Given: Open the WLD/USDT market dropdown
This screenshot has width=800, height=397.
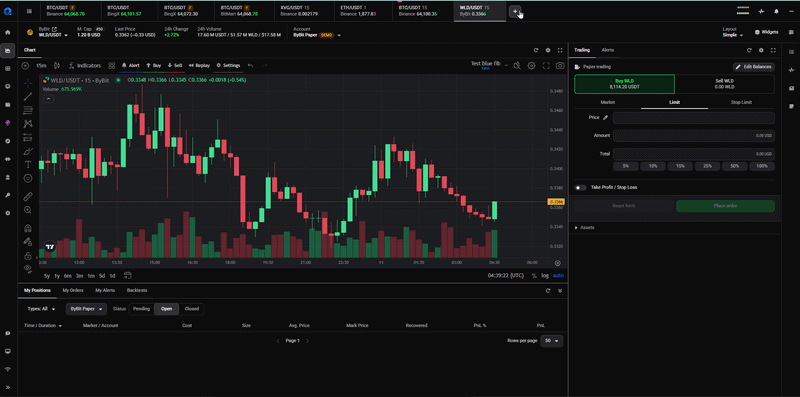Looking at the screenshot, I should click(54, 35).
